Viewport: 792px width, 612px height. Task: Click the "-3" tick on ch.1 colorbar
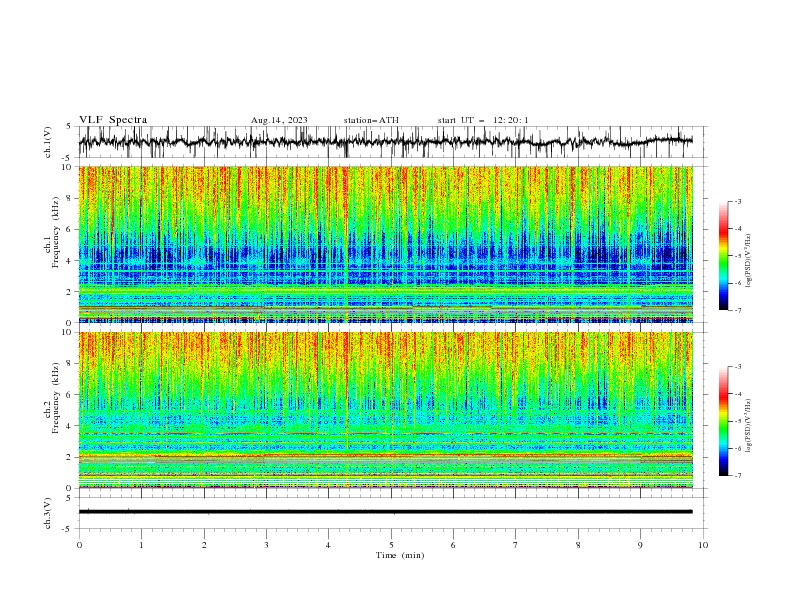tap(738, 201)
